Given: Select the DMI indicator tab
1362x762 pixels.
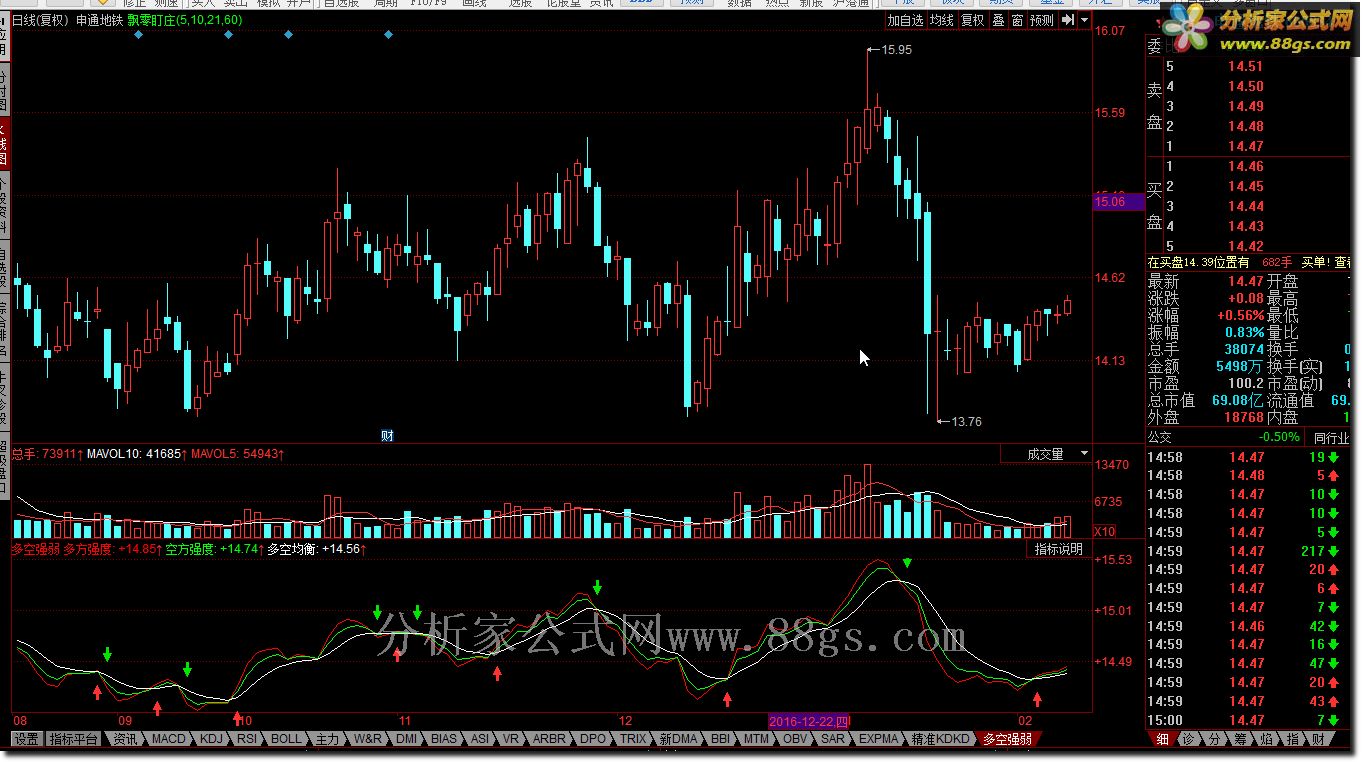Looking at the screenshot, I should tap(407, 739).
